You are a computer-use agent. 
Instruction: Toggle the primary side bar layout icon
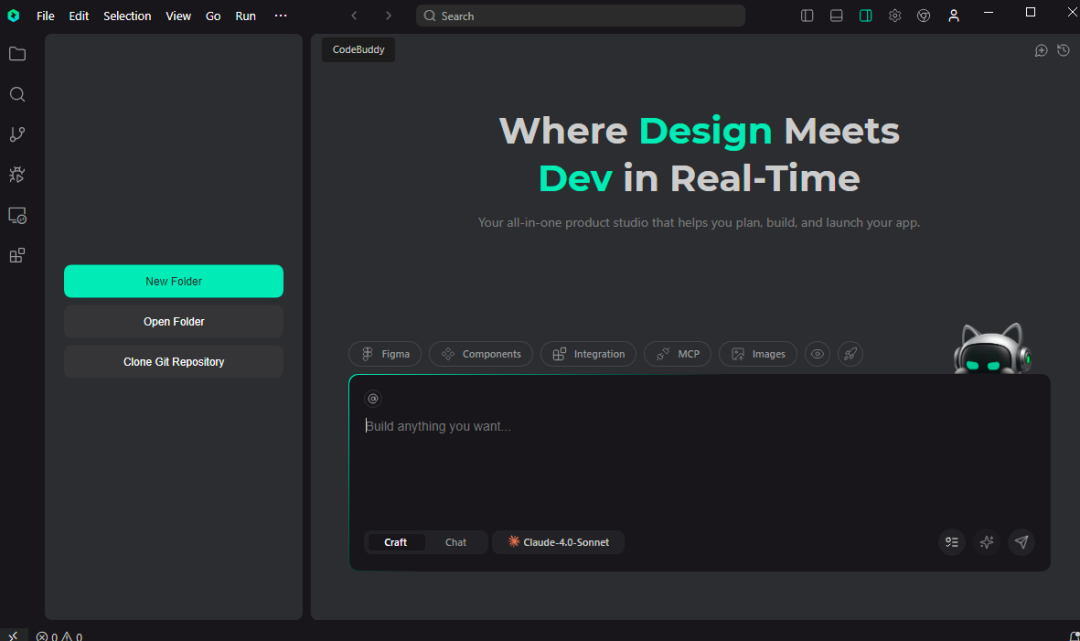(807, 16)
